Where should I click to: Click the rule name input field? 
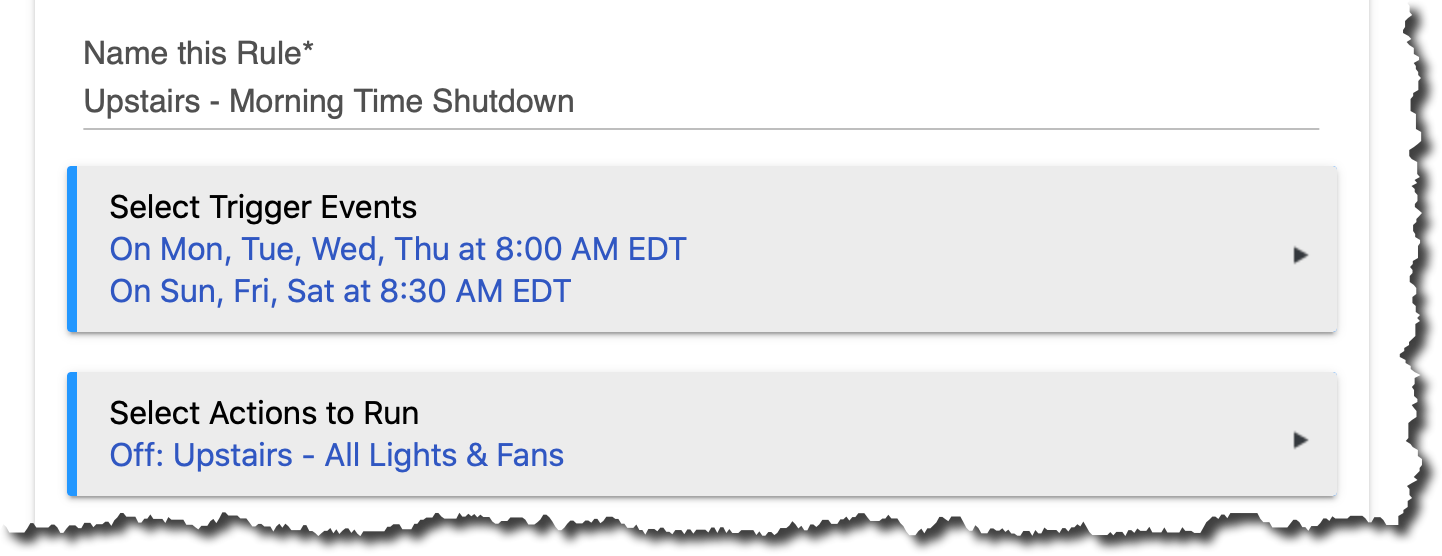[700, 102]
